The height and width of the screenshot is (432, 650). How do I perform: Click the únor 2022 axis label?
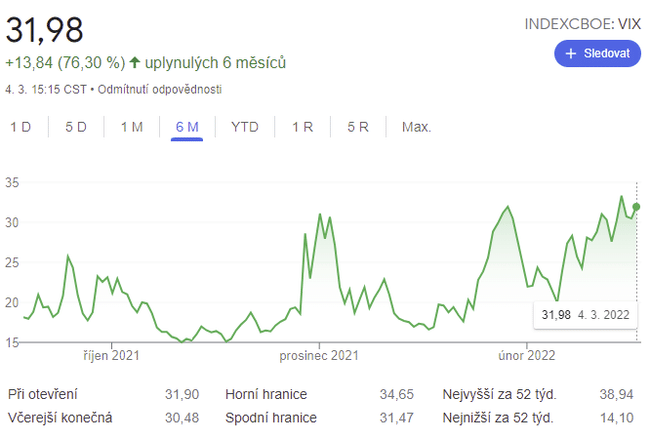527,355
